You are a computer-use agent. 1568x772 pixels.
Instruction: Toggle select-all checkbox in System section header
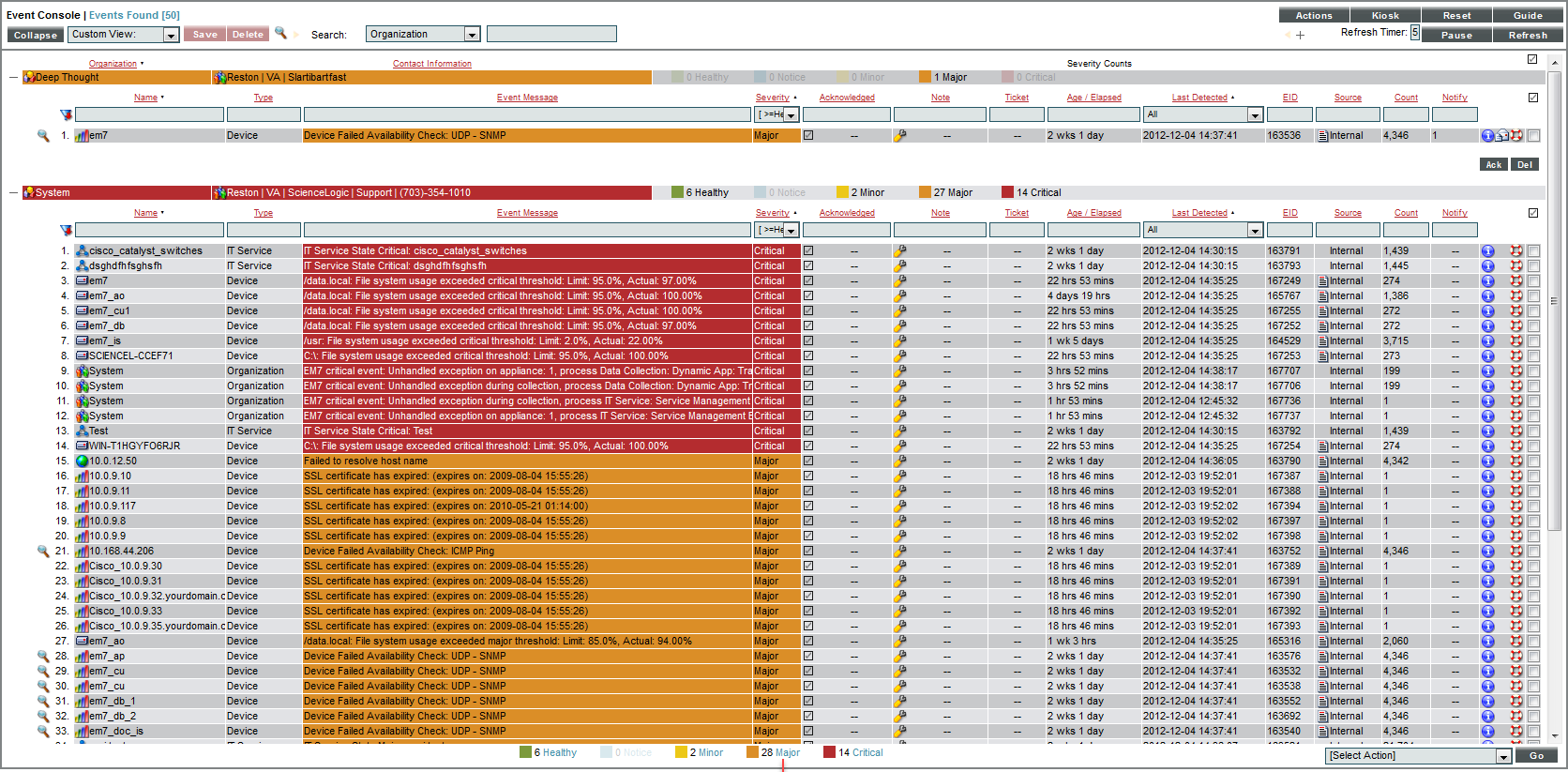pyautogui.click(x=1533, y=213)
